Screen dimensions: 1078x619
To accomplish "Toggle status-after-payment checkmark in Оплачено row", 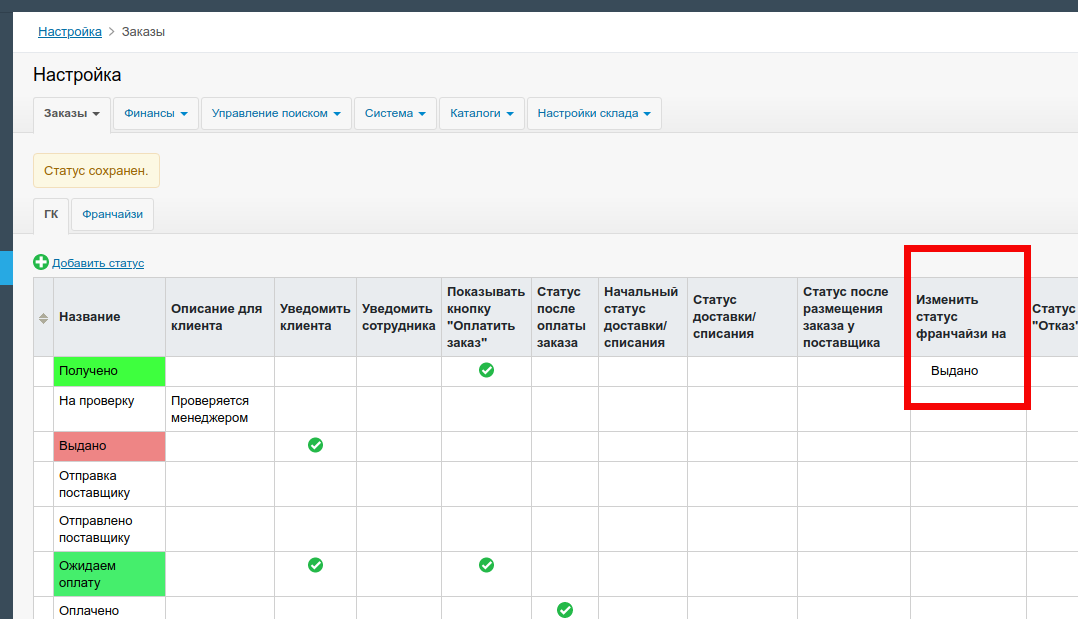I will [x=564, y=609].
